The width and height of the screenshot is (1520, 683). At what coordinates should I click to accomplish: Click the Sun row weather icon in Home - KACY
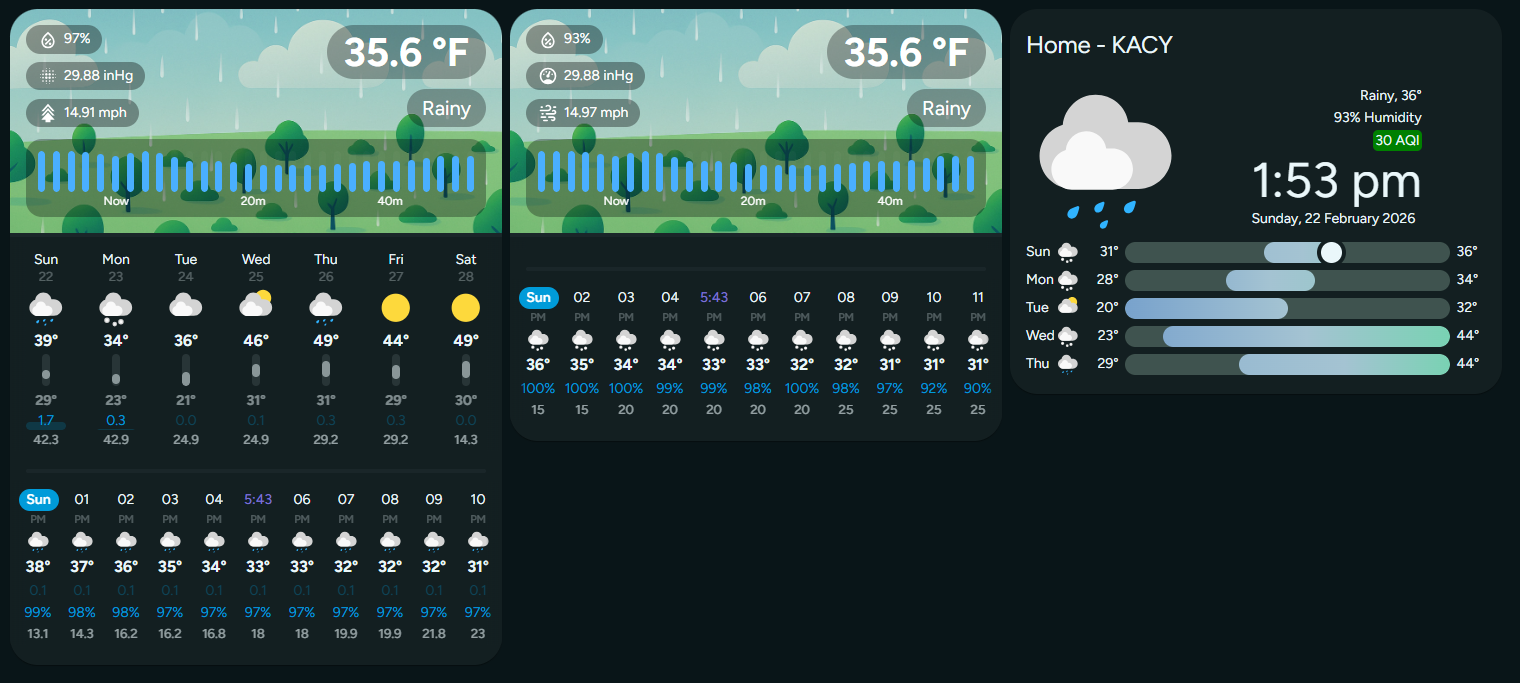click(1068, 252)
